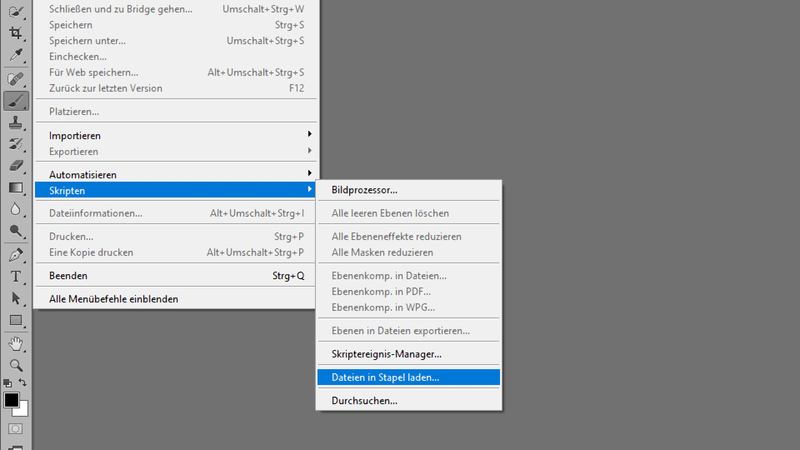Select the Clone Stamp tool
This screenshot has width=800, height=450.
pos(16,122)
